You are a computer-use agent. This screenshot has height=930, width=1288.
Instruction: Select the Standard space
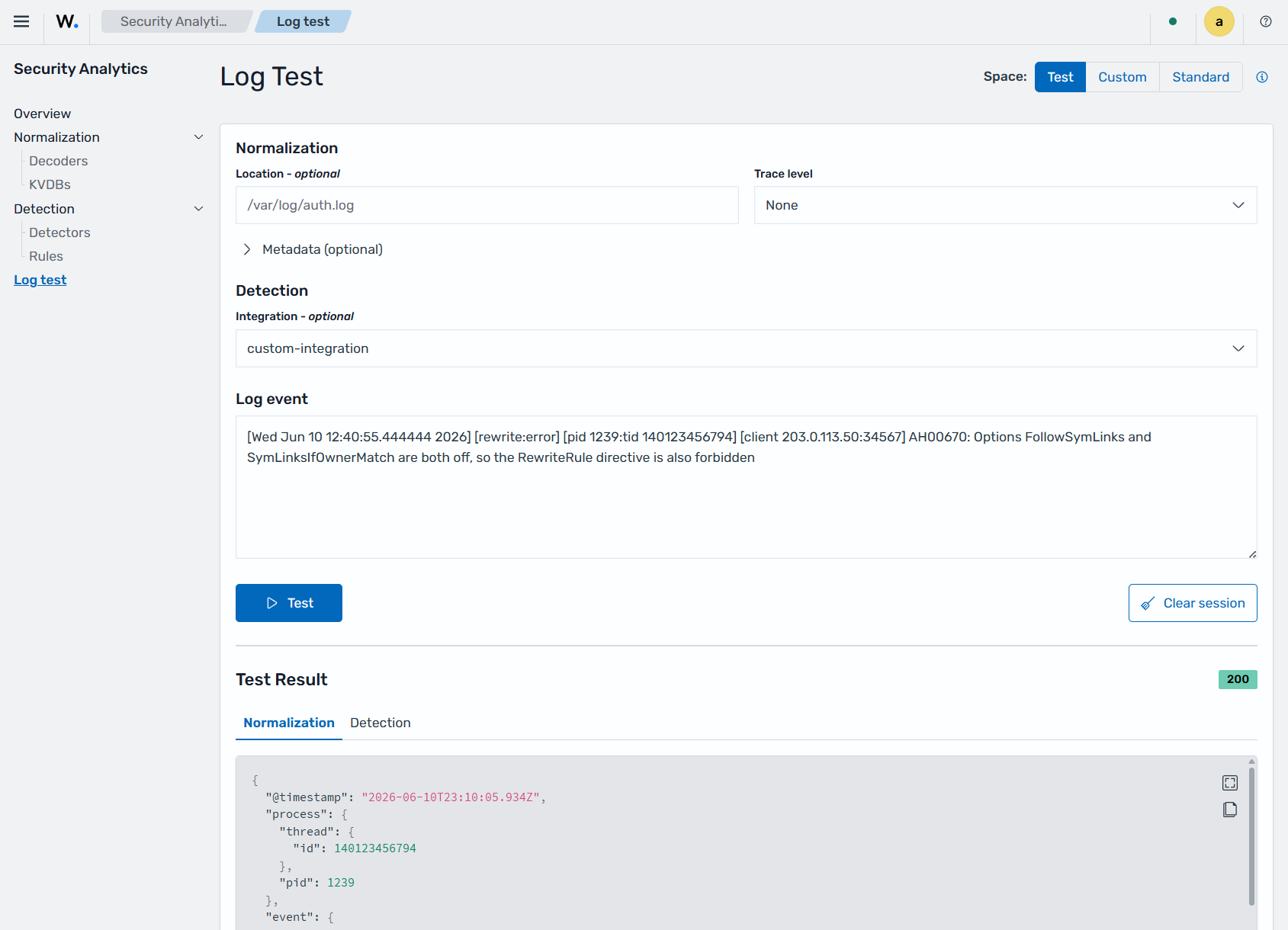click(1201, 77)
